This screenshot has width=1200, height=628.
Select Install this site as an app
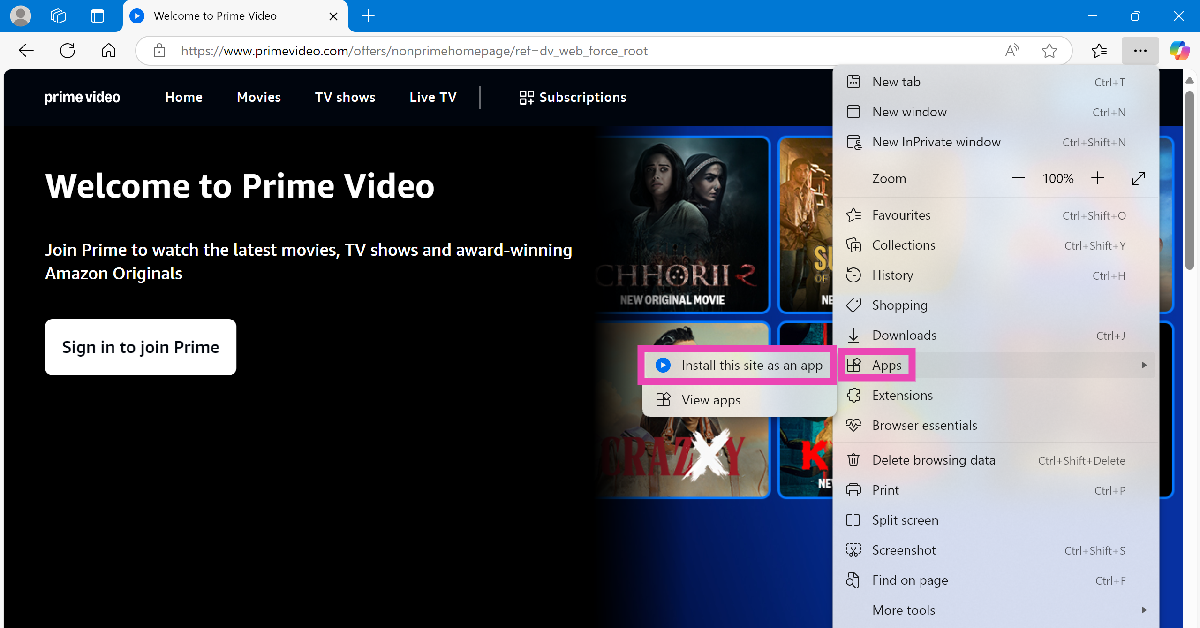tap(739, 366)
